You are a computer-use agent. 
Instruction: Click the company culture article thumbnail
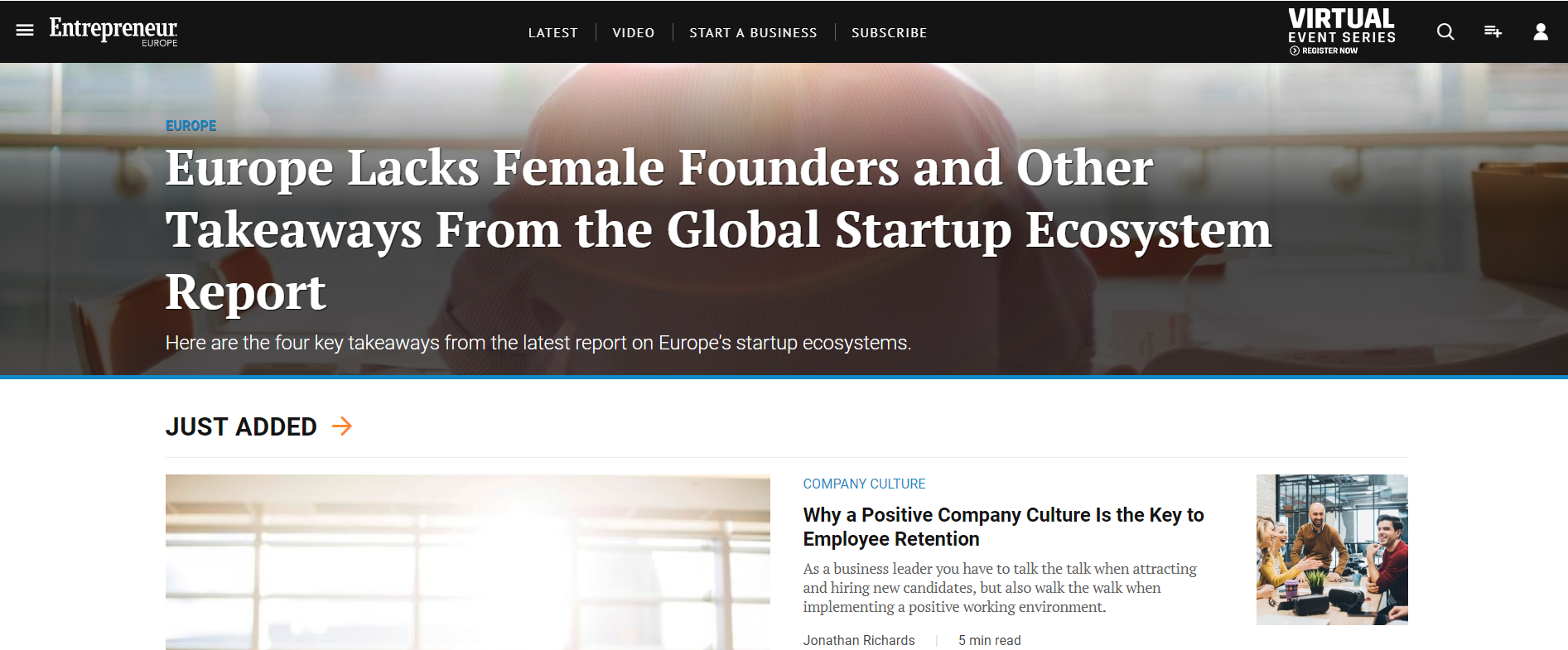[x=1331, y=549]
